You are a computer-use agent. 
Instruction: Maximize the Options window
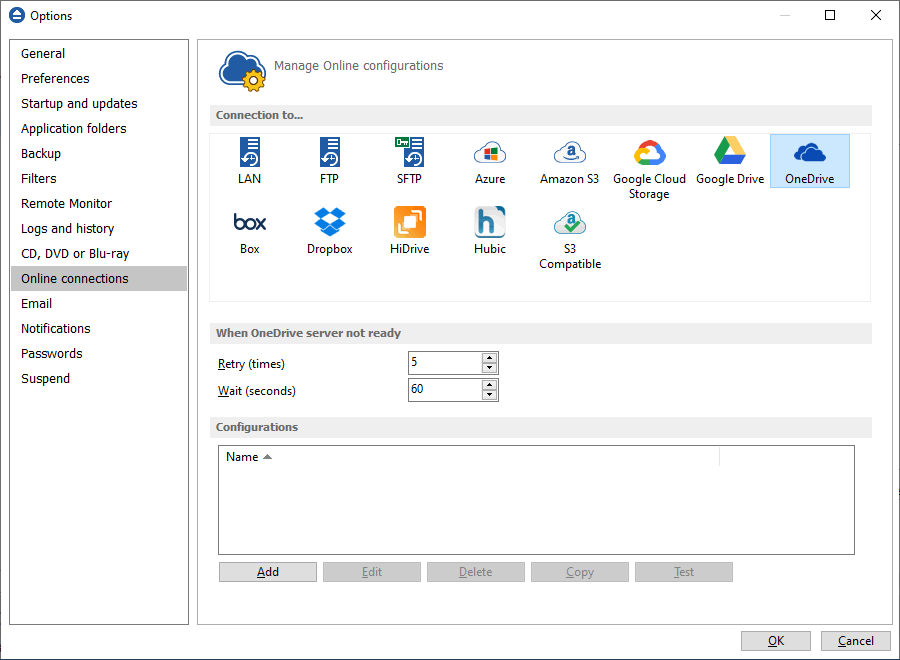pyautogui.click(x=830, y=15)
